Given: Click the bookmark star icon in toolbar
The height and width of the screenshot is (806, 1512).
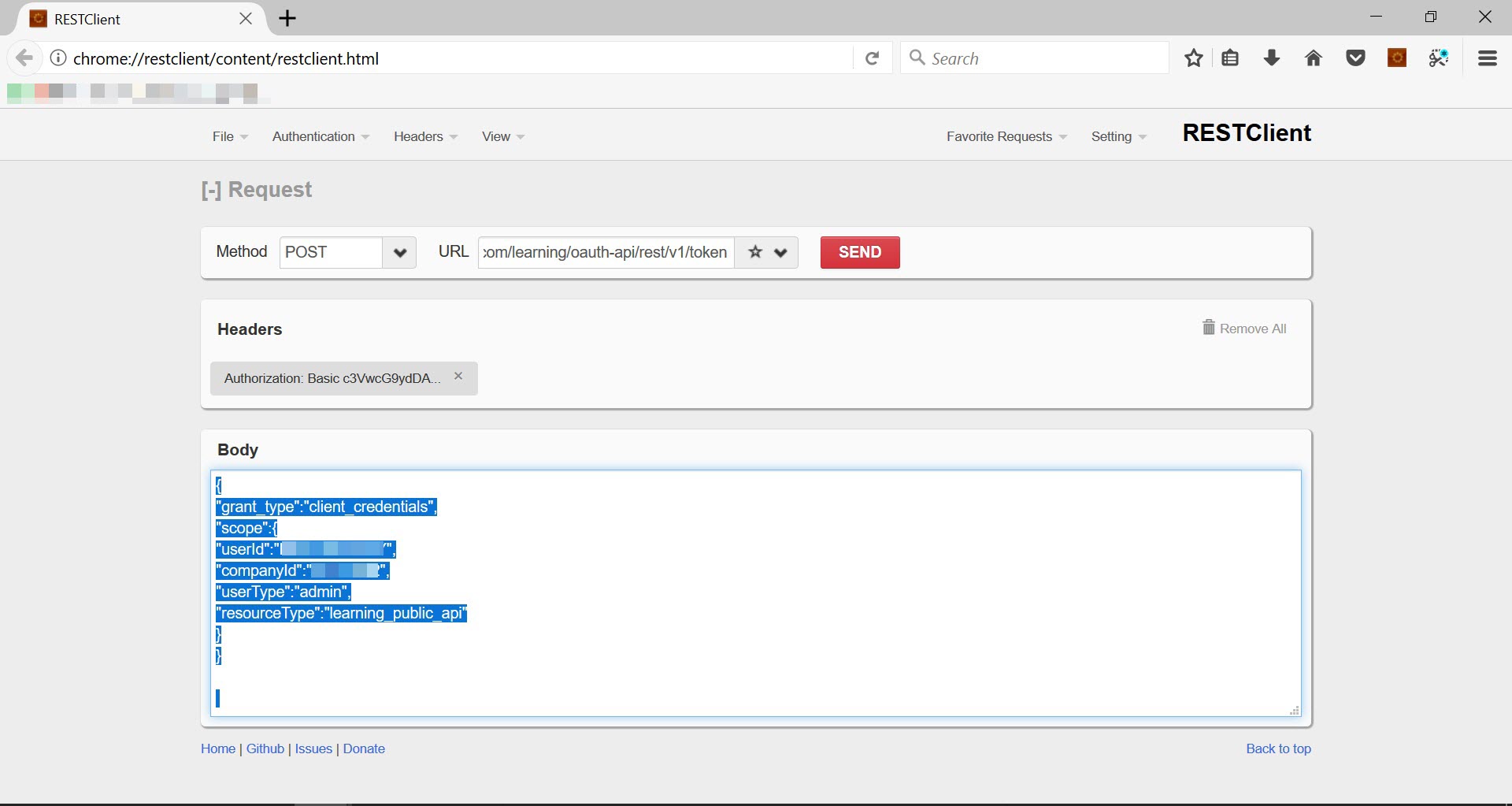Looking at the screenshot, I should pos(1193,58).
